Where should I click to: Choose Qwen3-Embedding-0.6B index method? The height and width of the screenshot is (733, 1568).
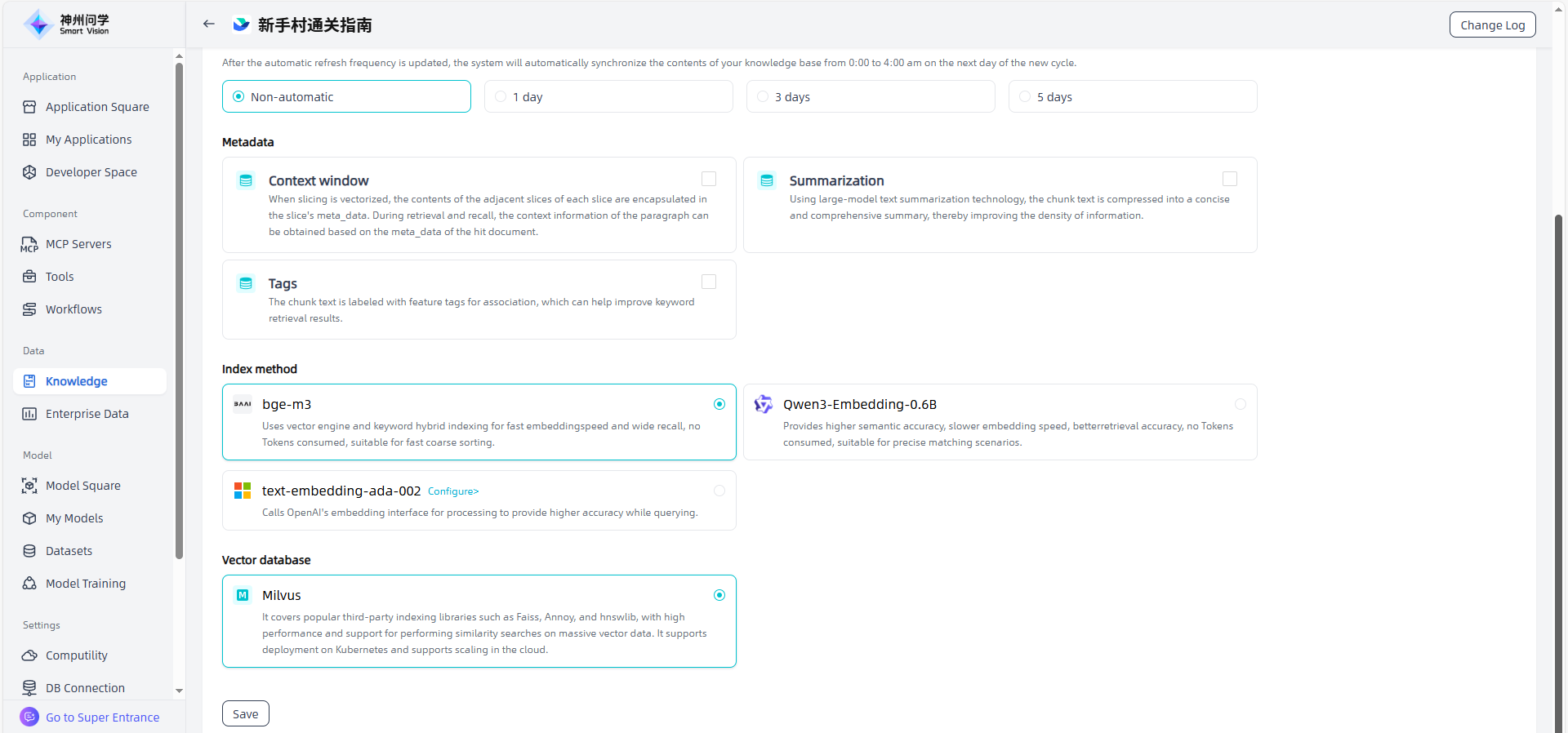(x=1241, y=404)
